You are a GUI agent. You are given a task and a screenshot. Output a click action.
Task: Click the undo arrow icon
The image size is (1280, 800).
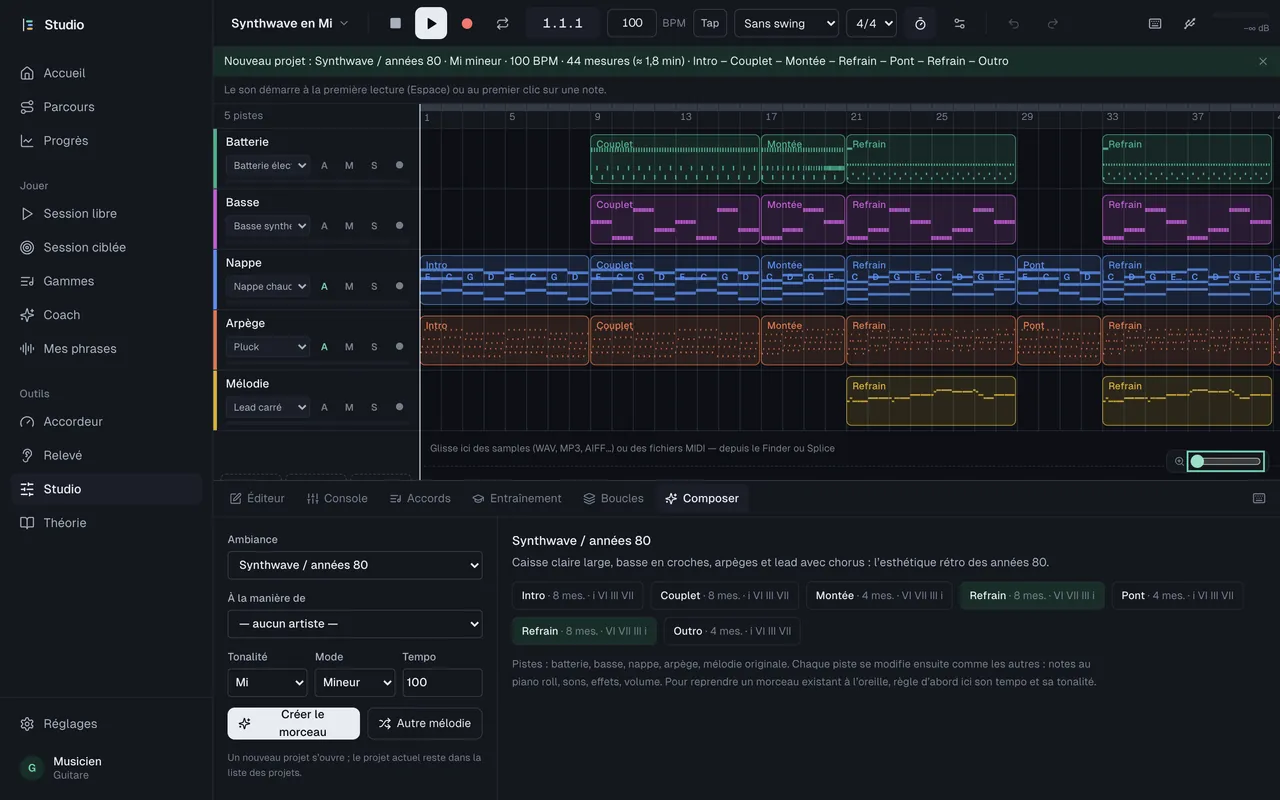pyautogui.click(x=1013, y=23)
